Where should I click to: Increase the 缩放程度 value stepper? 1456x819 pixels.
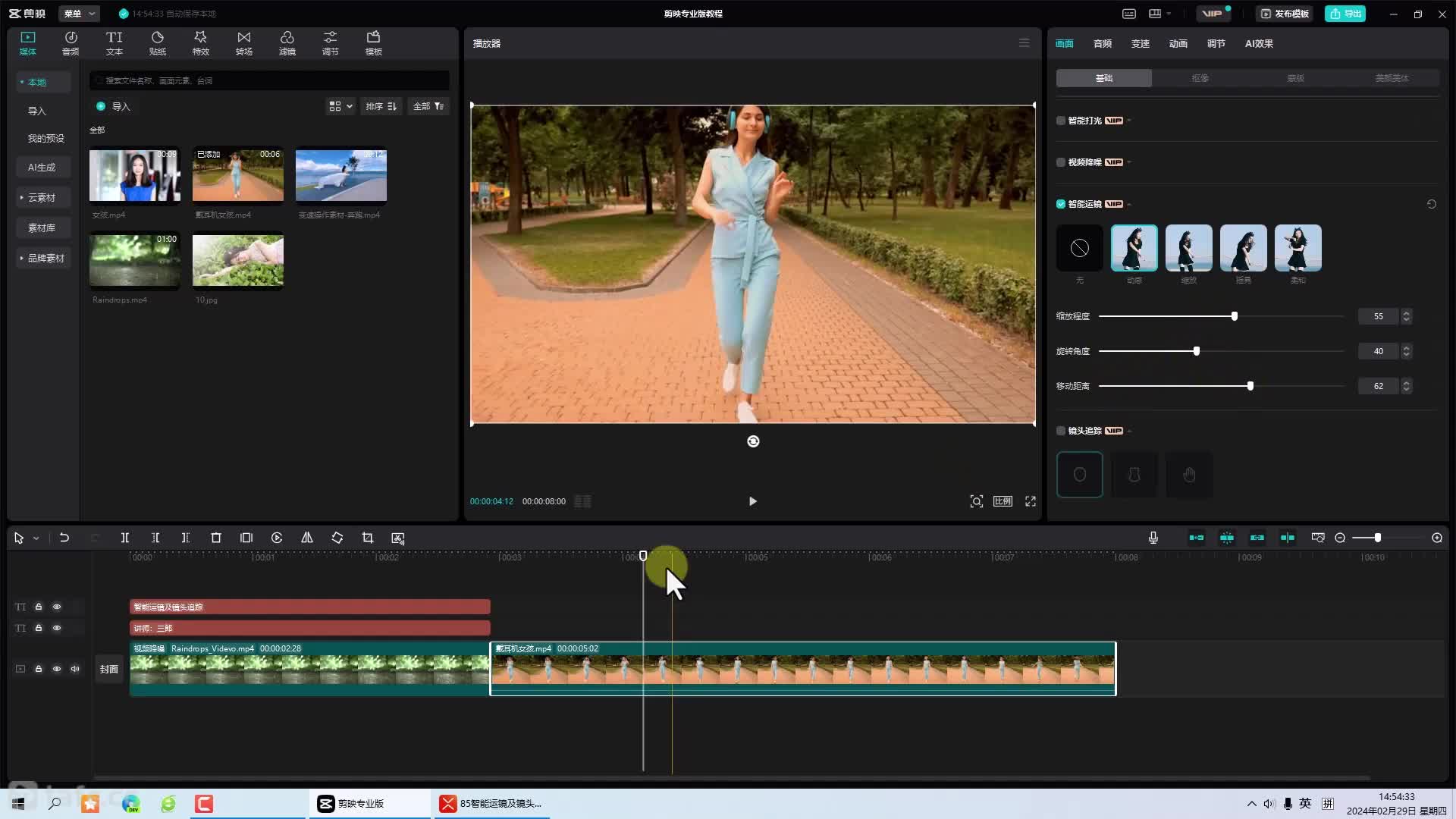point(1407,312)
